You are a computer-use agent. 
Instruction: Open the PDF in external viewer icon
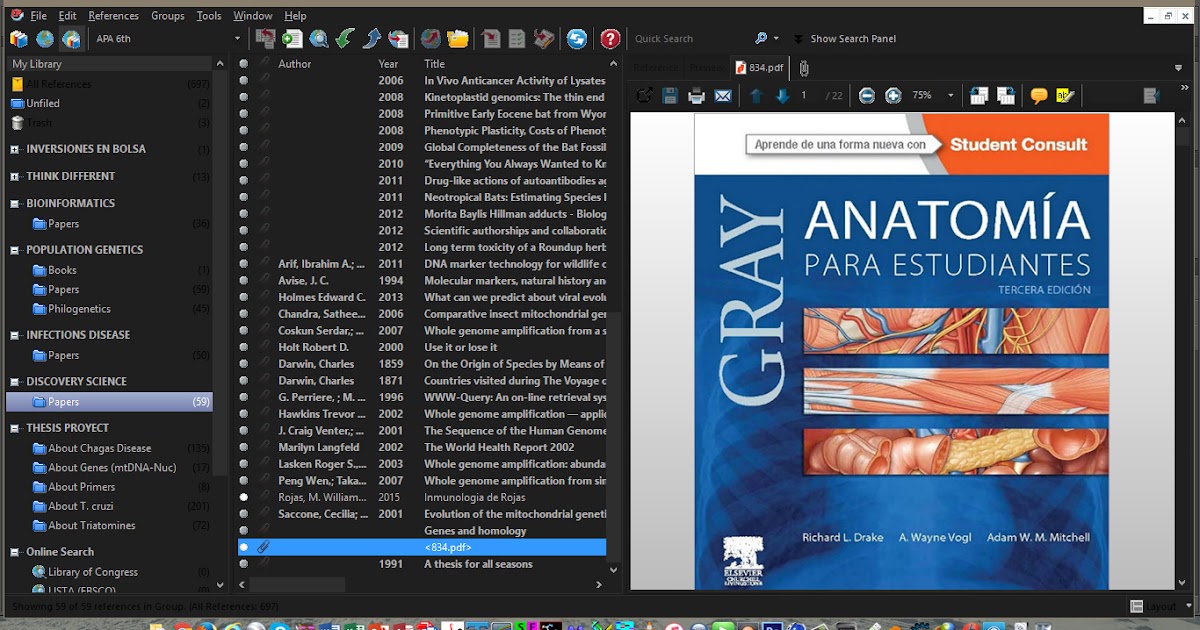(645, 96)
